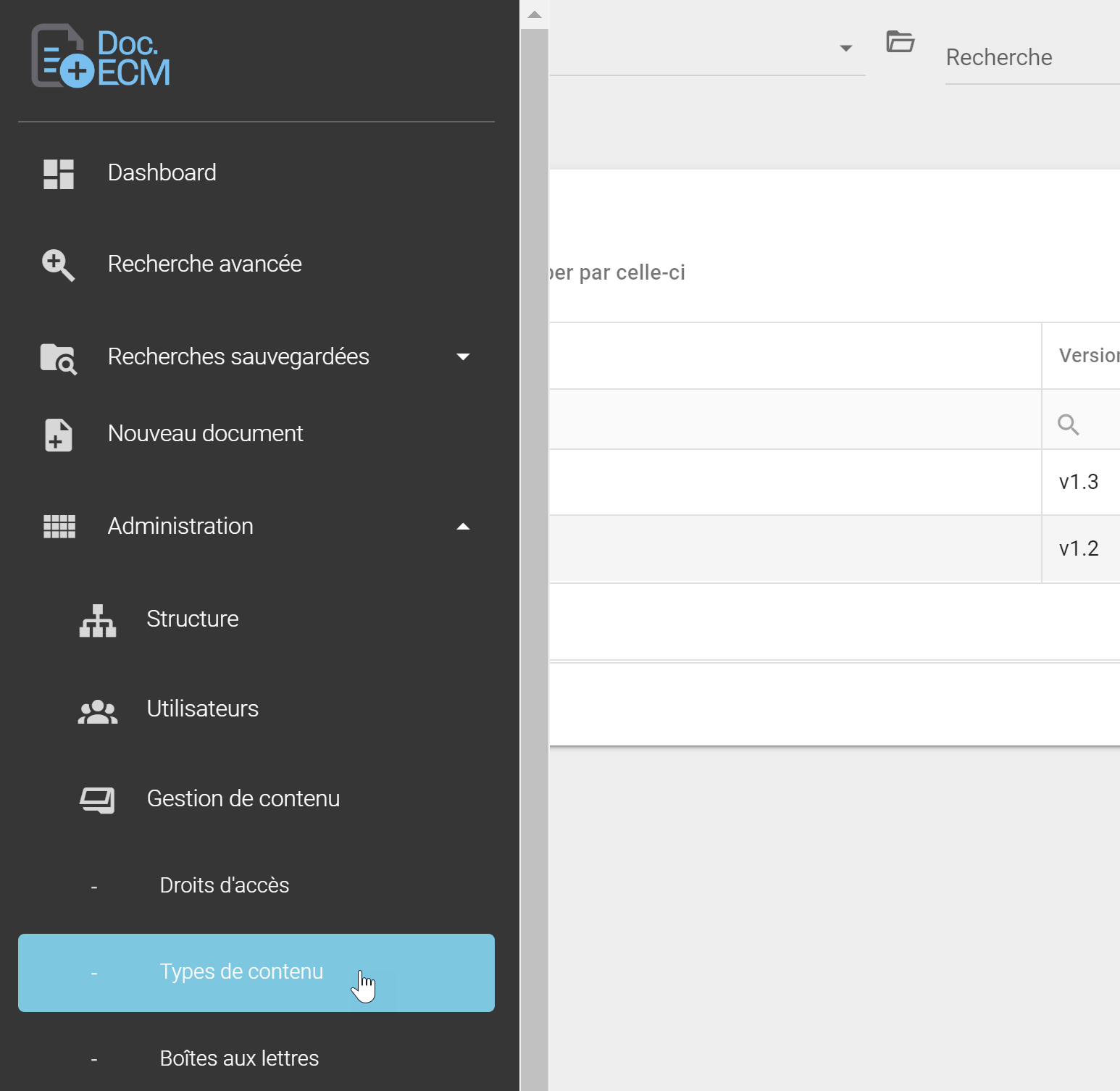Screen dimensions: 1120x1091
Task: Click the Version column filter search icon
Action: click(x=1068, y=424)
